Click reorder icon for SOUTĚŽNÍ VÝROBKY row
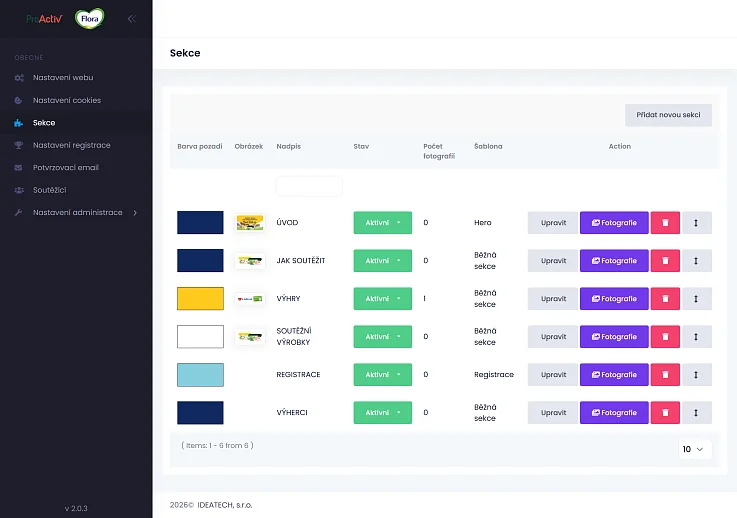 [x=696, y=337]
